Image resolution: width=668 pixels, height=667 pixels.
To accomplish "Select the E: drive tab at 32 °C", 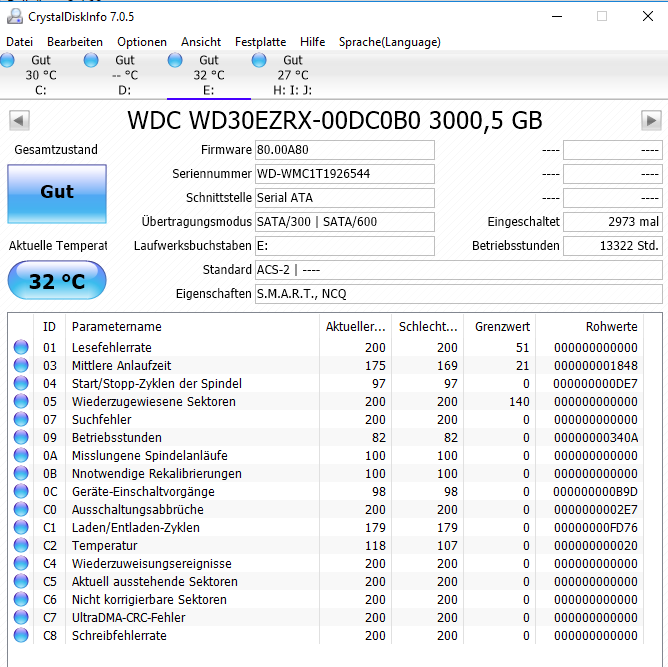I will (x=209, y=75).
